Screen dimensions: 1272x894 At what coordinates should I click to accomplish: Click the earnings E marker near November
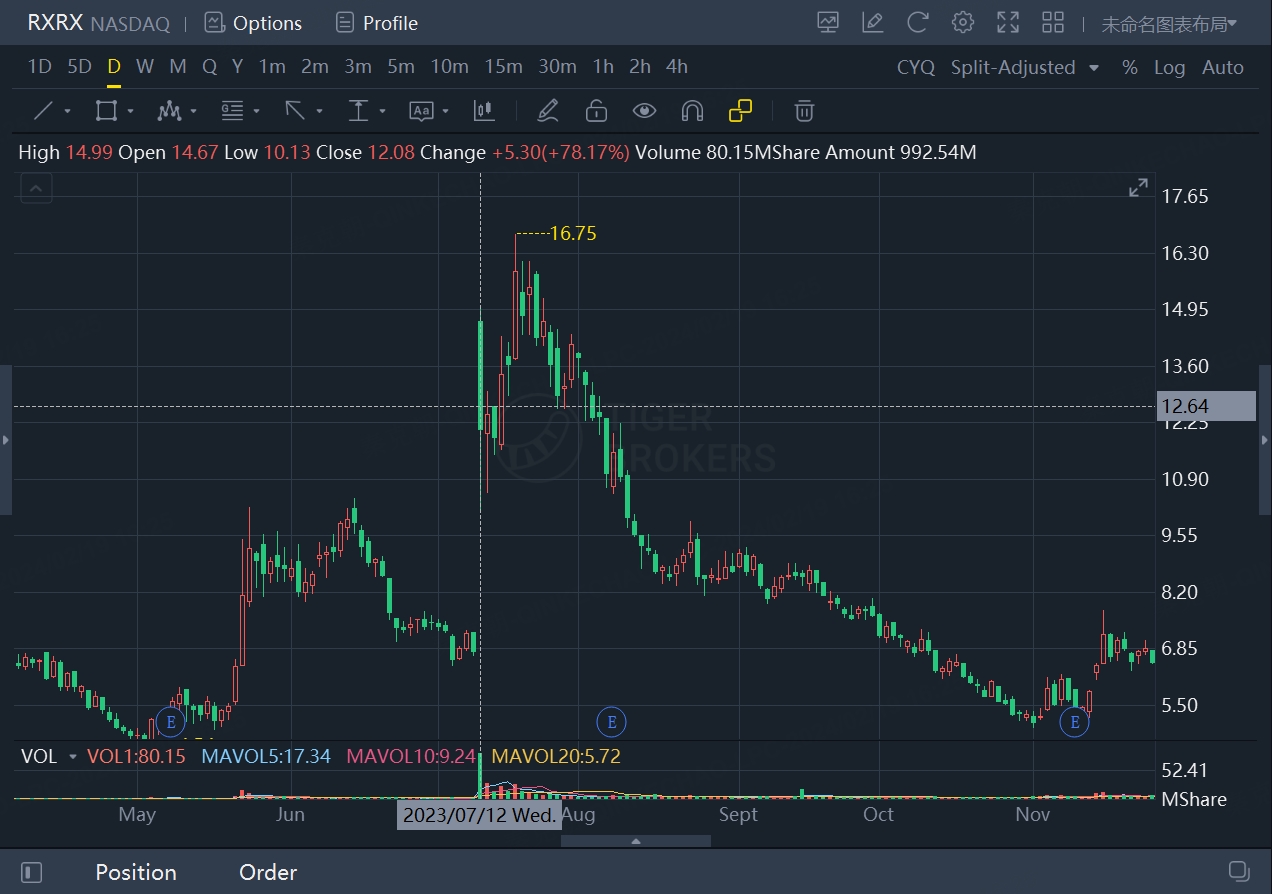(x=1075, y=721)
